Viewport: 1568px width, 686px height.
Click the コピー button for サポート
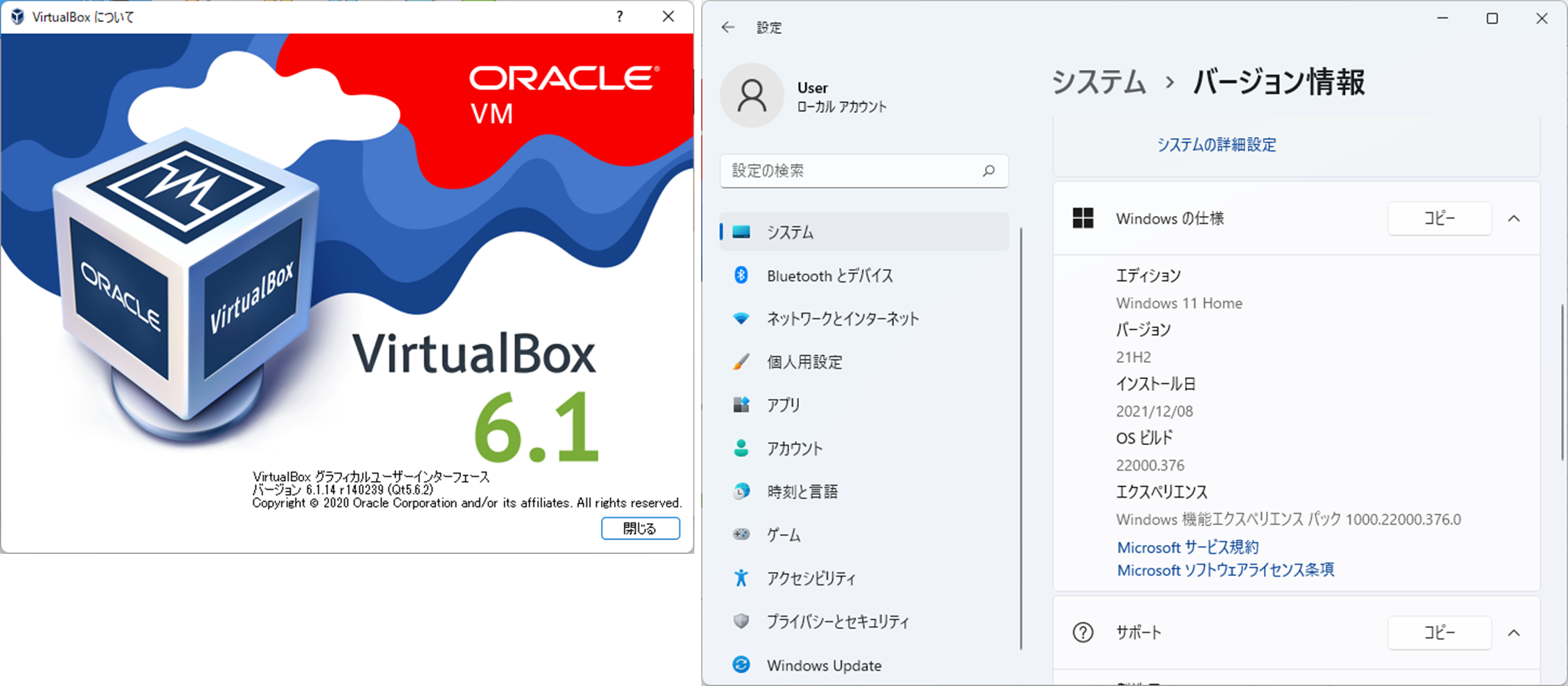(x=1439, y=633)
